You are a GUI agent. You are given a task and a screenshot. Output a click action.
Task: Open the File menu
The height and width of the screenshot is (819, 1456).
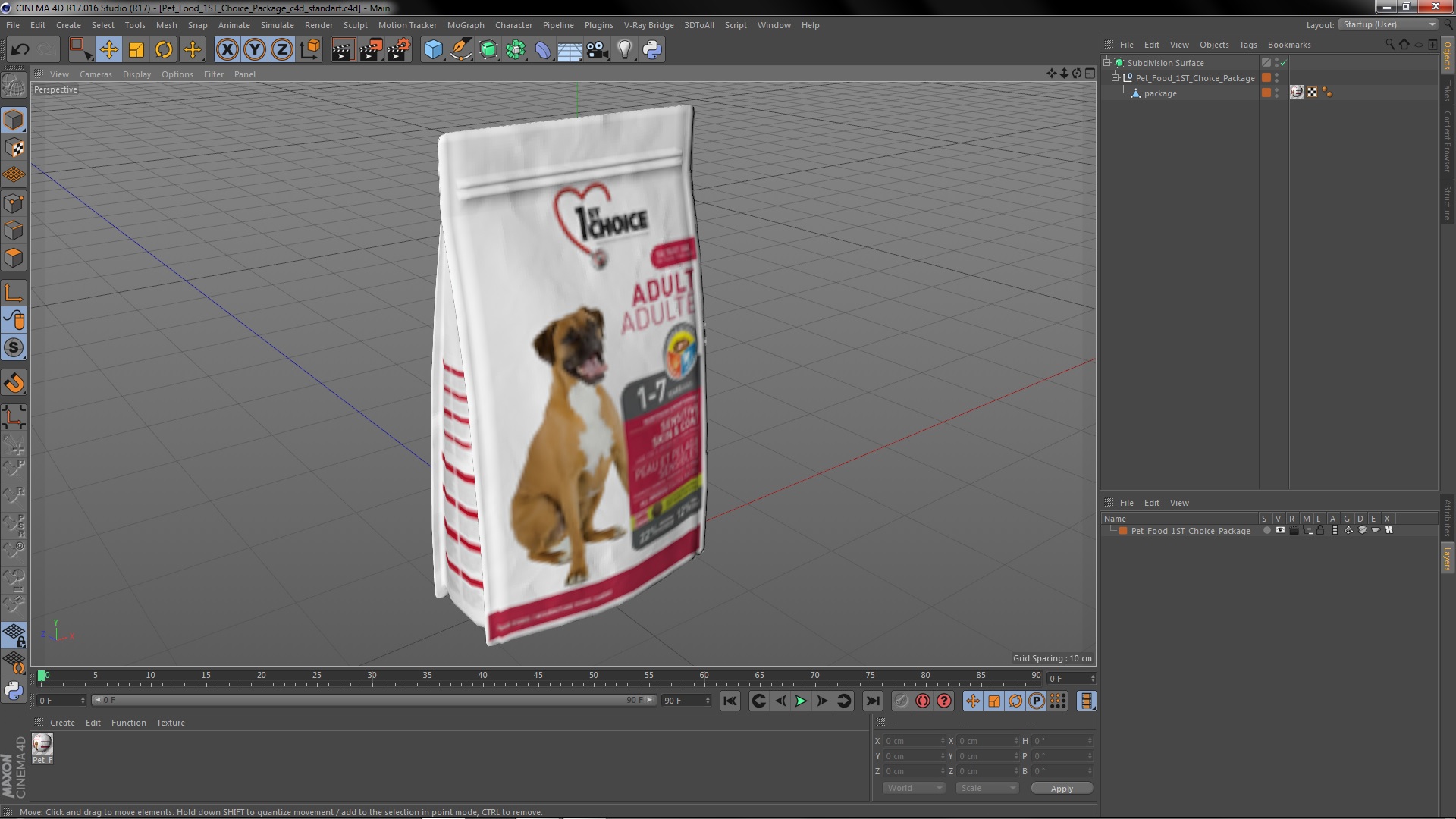(x=13, y=25)
